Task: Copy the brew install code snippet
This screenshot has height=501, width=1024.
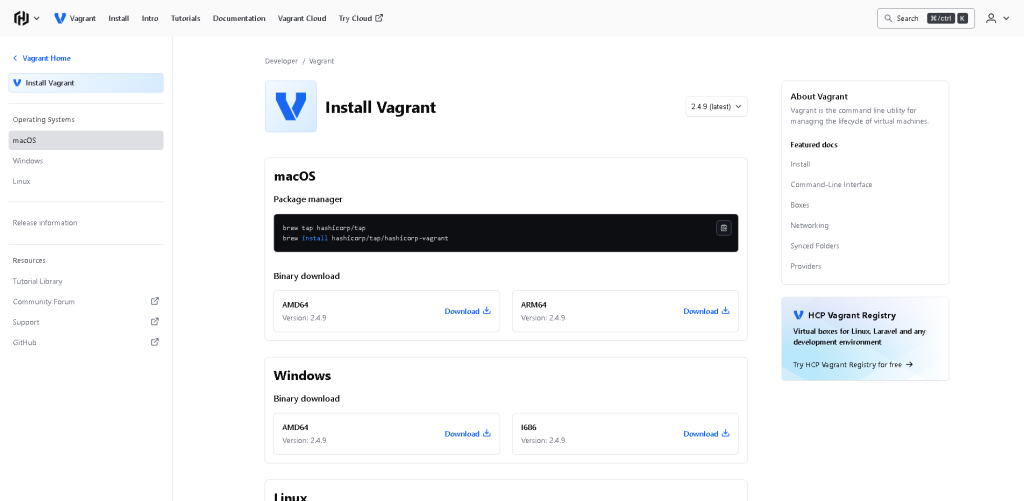Action: click(x=723, y=228)
